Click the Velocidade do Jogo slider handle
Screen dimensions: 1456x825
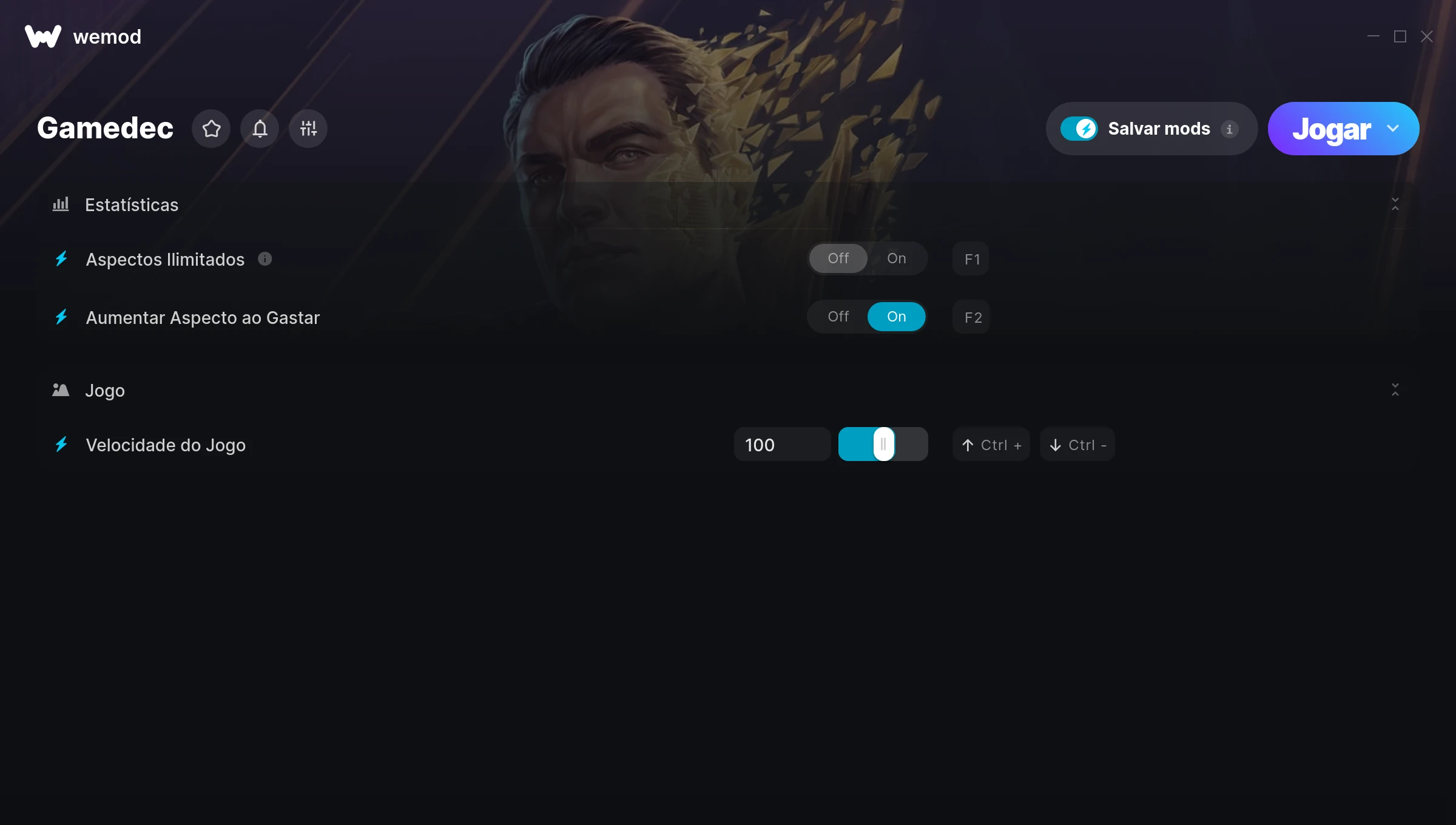point(884,444)
